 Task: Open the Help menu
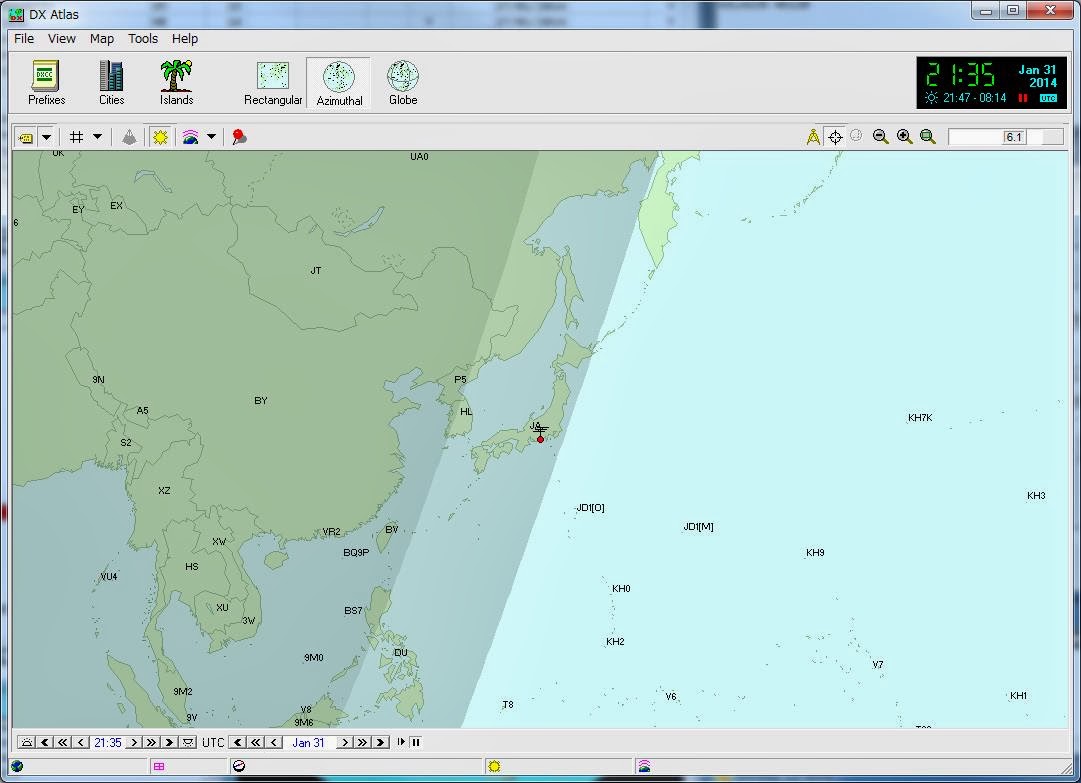[185, 39]
